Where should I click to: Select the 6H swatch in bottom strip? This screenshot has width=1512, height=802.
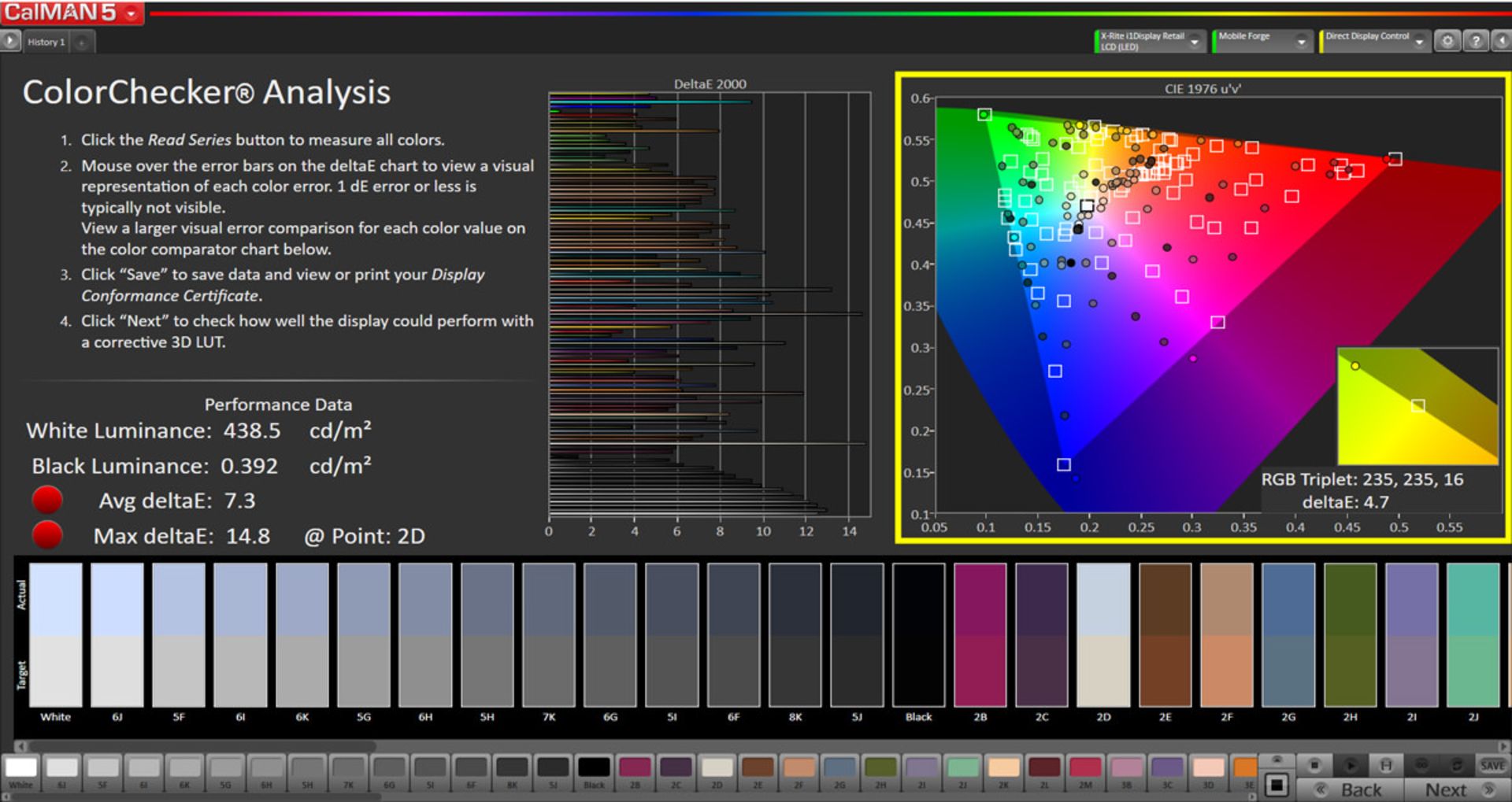coord(266,772)
